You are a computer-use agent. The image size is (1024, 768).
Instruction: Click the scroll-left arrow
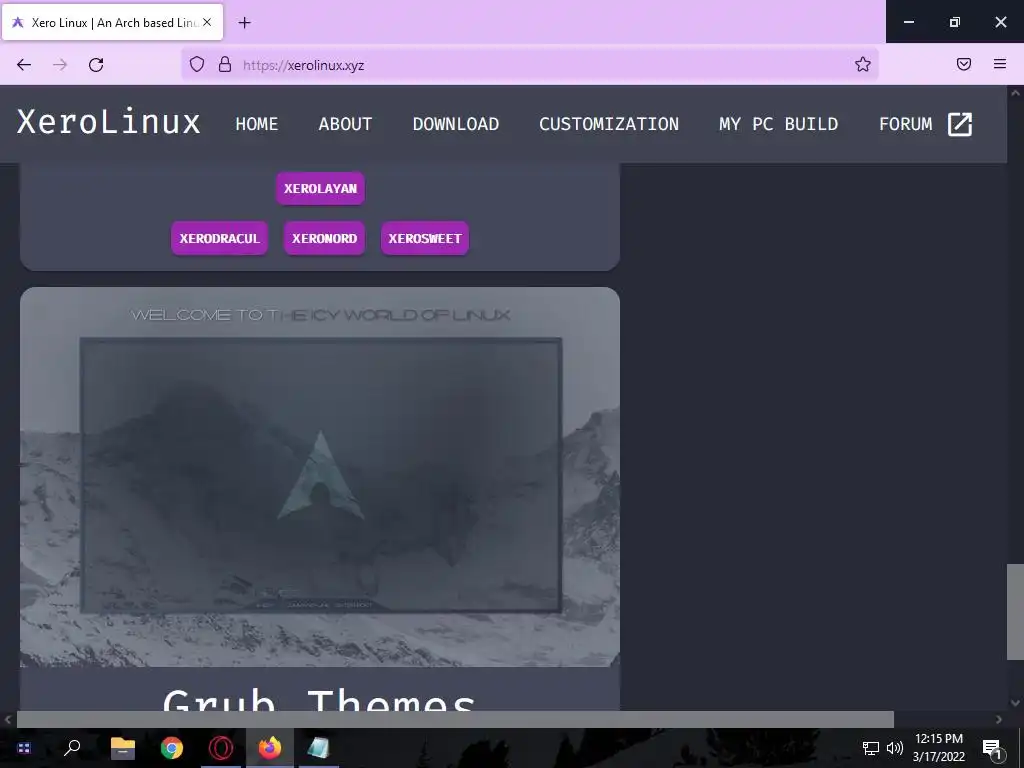[x=8, y=720]
